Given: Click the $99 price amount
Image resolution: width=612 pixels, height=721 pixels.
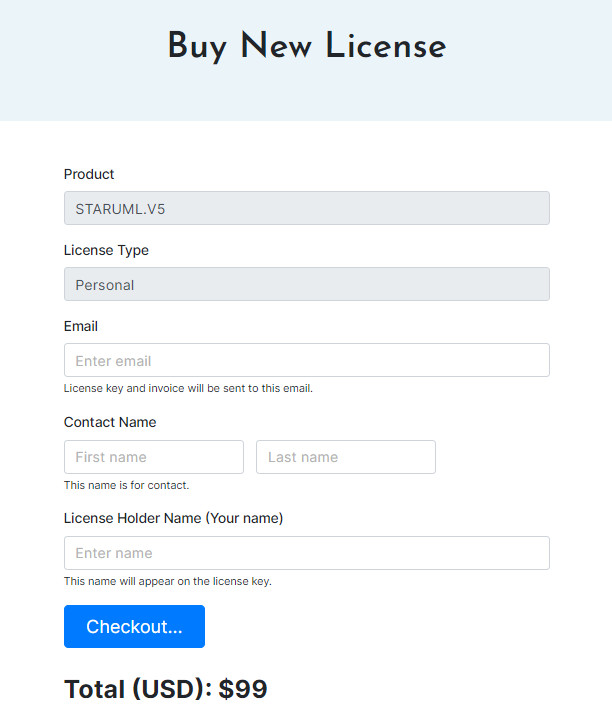Looking at the screenshot, I should [243, 689].
